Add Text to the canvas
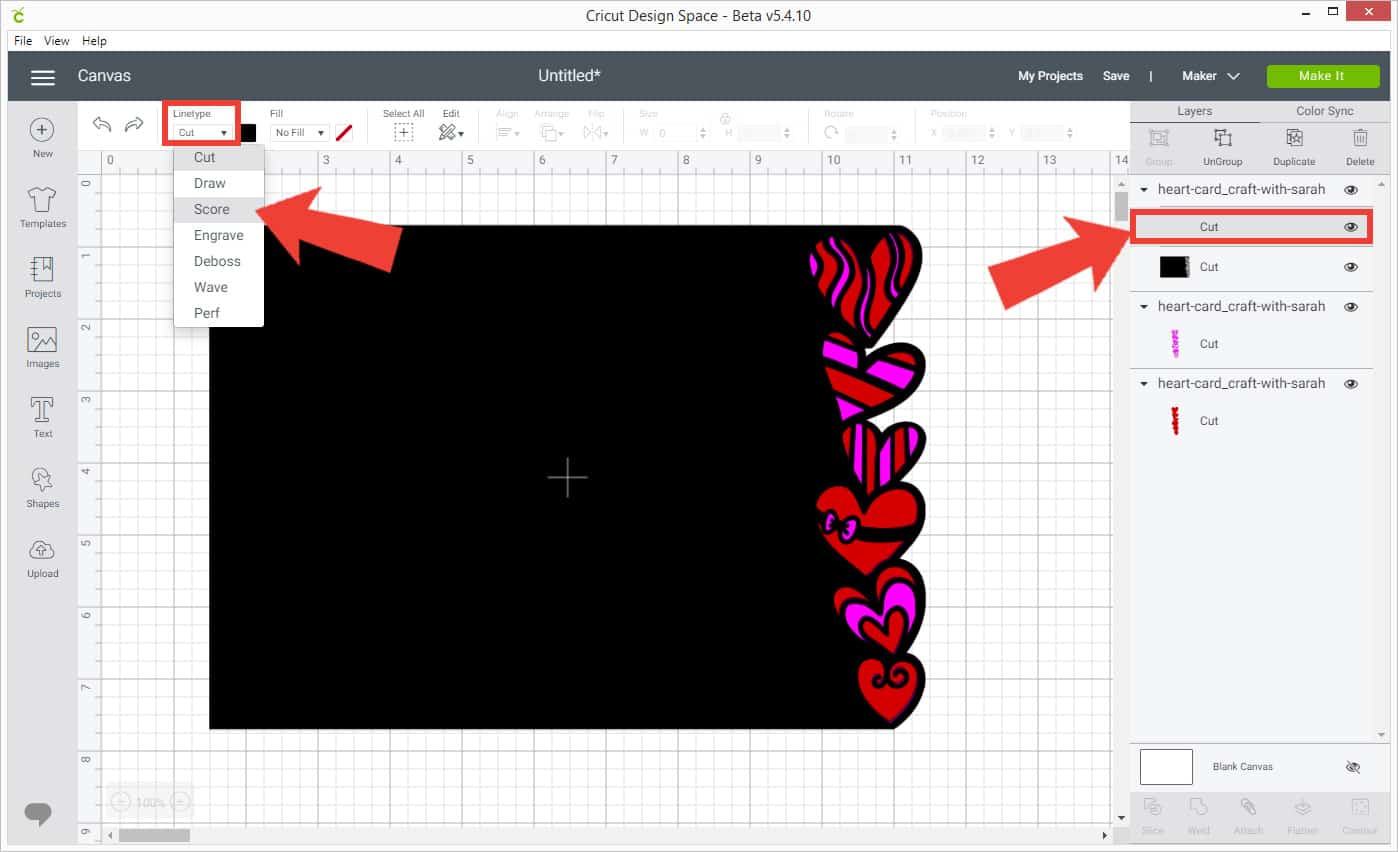The image size is (1398, 852). [x=42, y=418]
